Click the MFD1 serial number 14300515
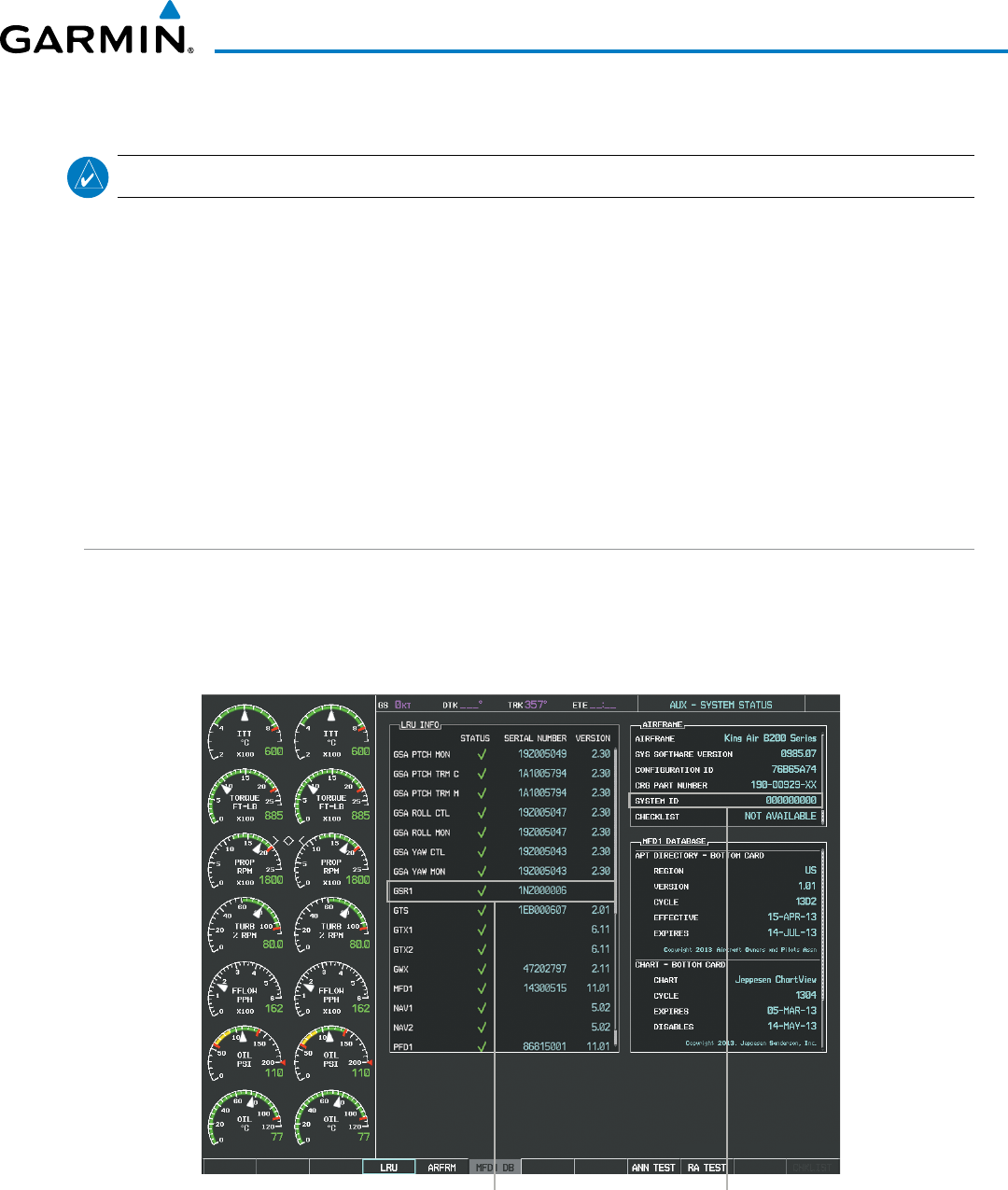 544,988
